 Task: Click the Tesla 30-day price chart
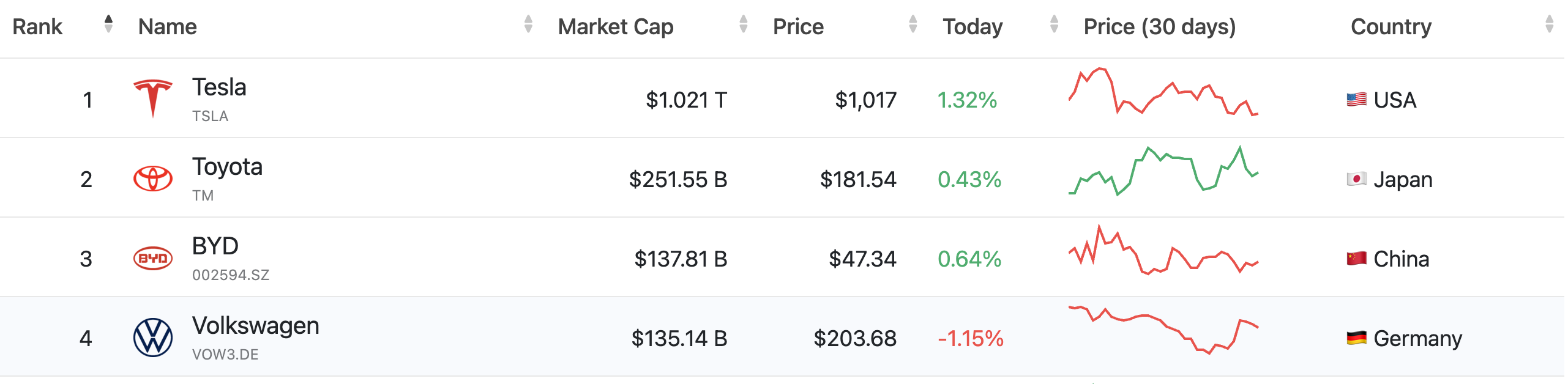[1163, 92]
